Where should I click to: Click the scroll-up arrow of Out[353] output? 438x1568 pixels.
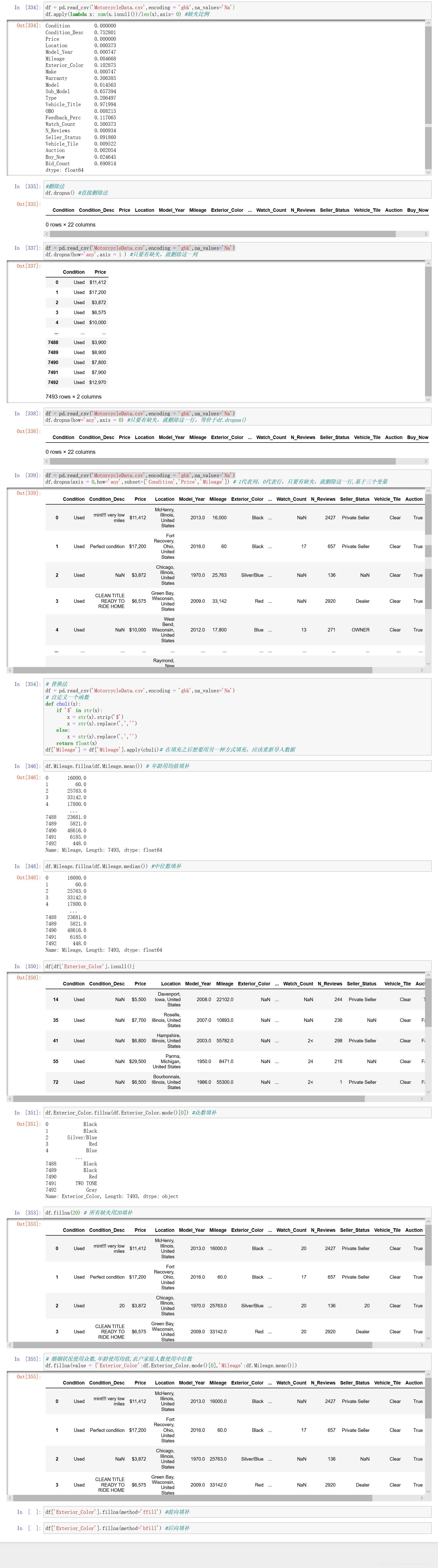click(x=428, y=1221)
